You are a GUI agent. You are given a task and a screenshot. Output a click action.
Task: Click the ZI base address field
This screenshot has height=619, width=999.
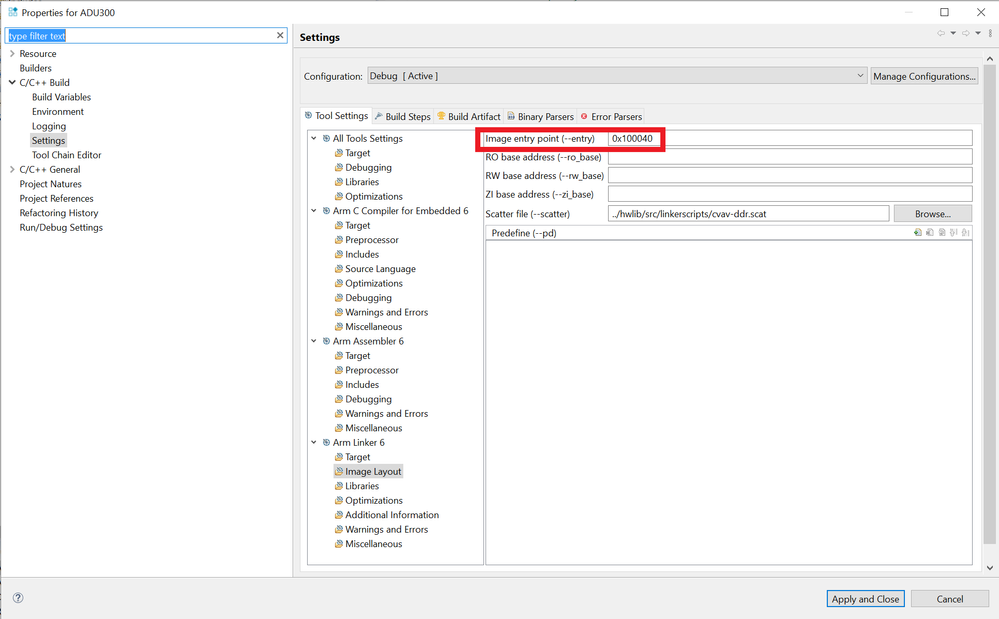tap(790, 194)
